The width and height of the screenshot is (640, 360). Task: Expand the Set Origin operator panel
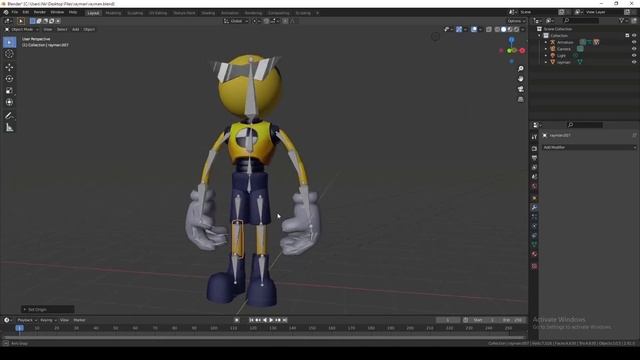48,309
